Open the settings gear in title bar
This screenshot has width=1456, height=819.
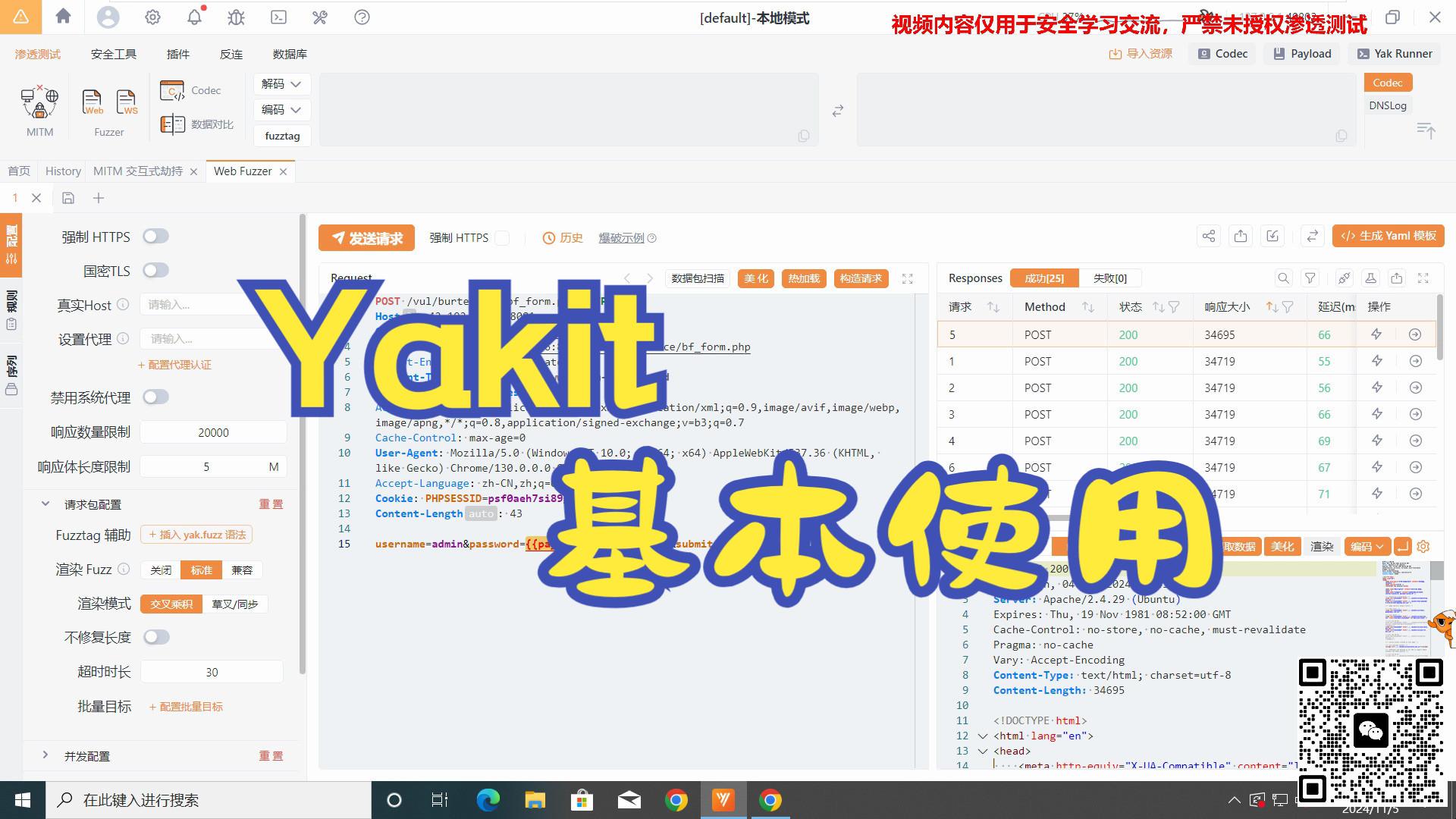(152, 17)
